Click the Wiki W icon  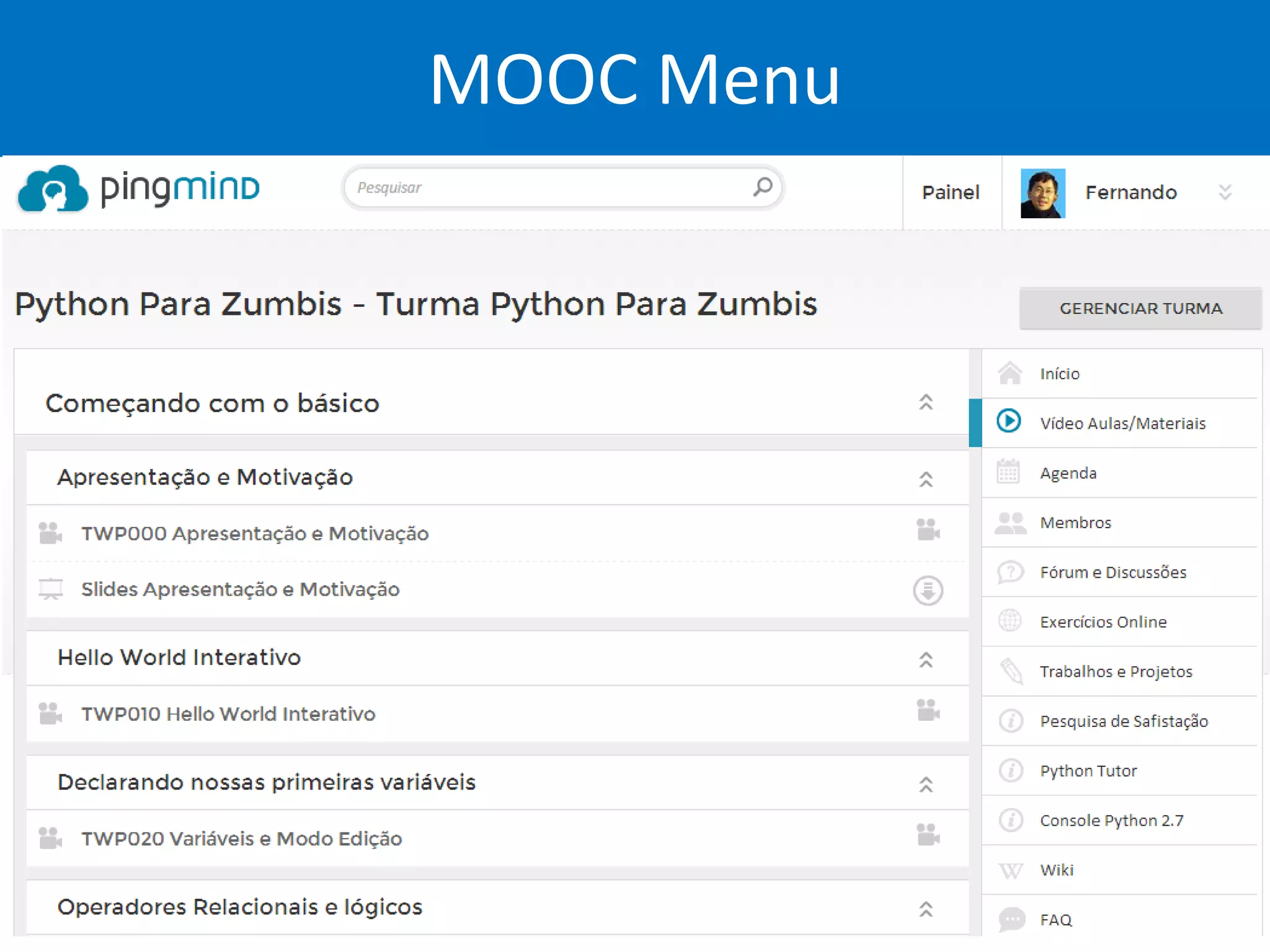1010,870
